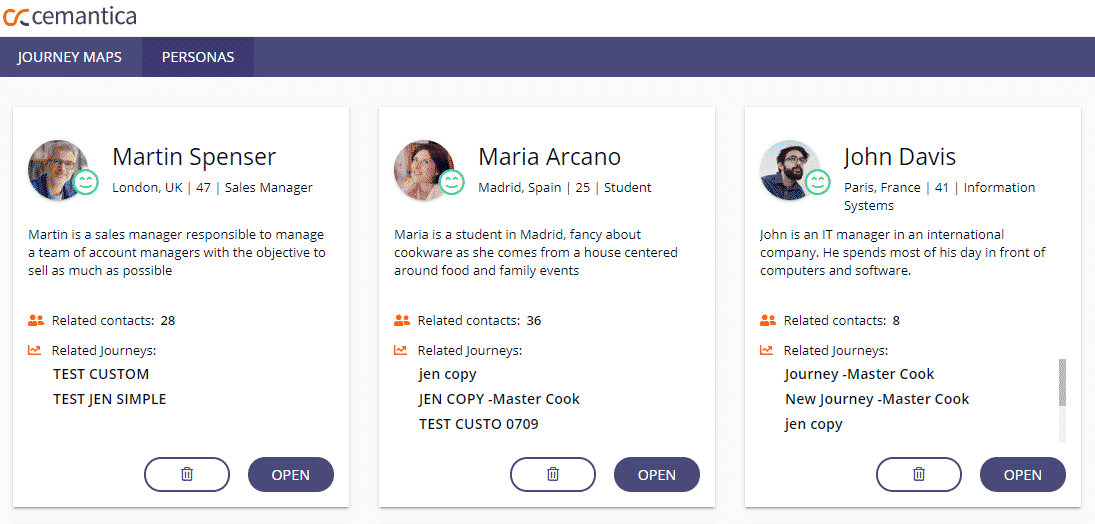Open the TEST JEN SIMPLE journey
Screen dimensions: 1095x524
[110, 399]
